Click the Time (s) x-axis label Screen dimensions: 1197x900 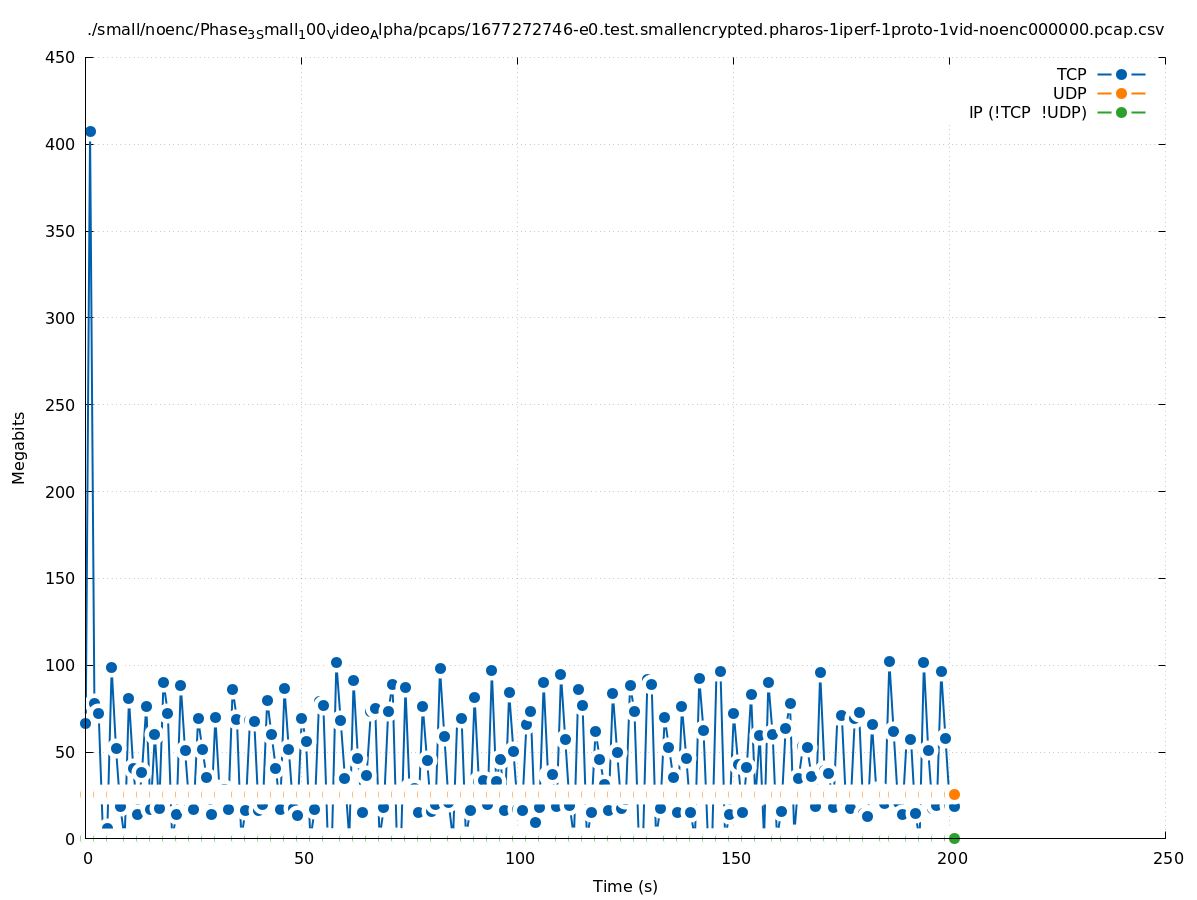pyautogui.click(x=625, y=886)
